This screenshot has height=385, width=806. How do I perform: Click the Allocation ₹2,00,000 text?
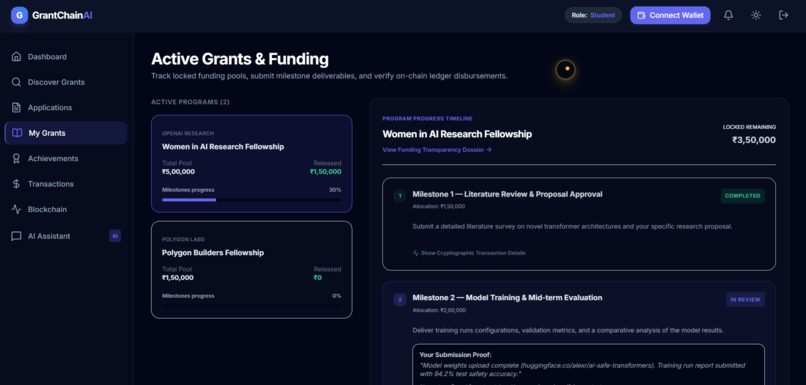(439, 310)
